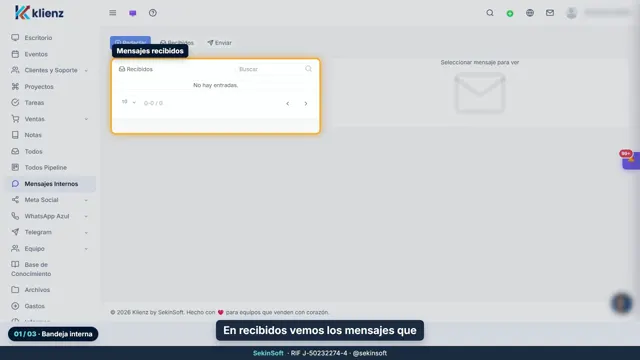Open the round chat avatar bubble
This screenshot has width=640, height=360.
622,303
